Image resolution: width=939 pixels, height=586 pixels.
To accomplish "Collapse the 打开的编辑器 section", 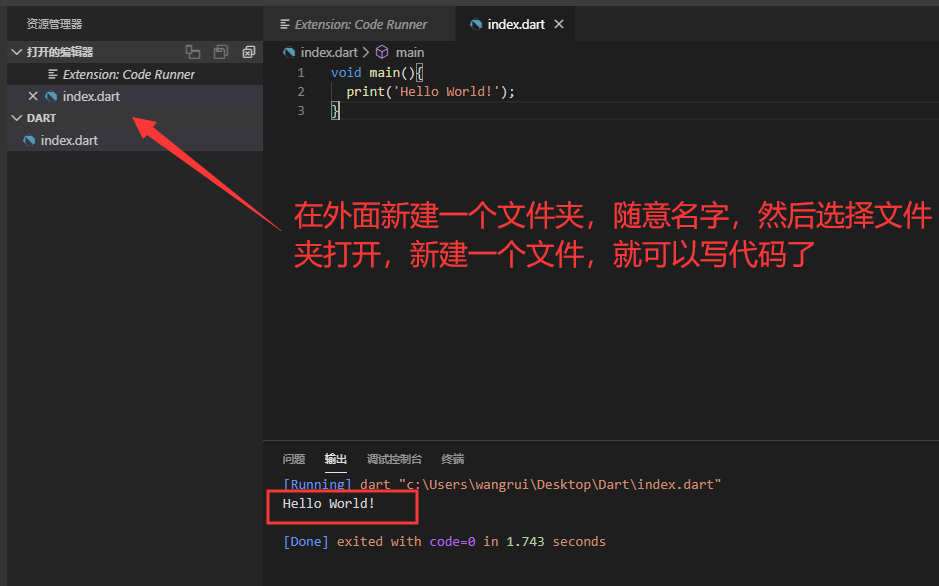I will 17,52.
